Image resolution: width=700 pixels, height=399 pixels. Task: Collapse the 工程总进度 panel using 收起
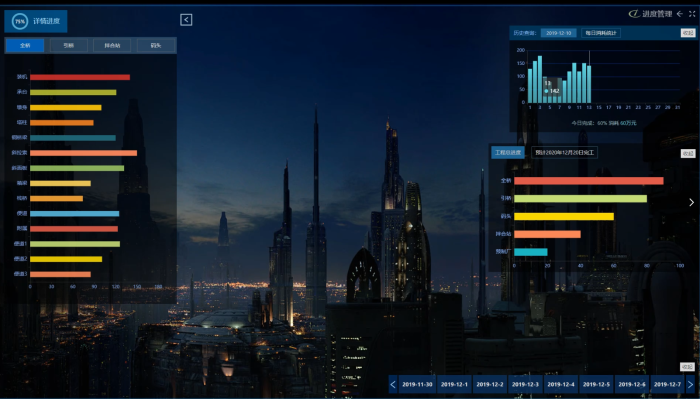point(688,153)
